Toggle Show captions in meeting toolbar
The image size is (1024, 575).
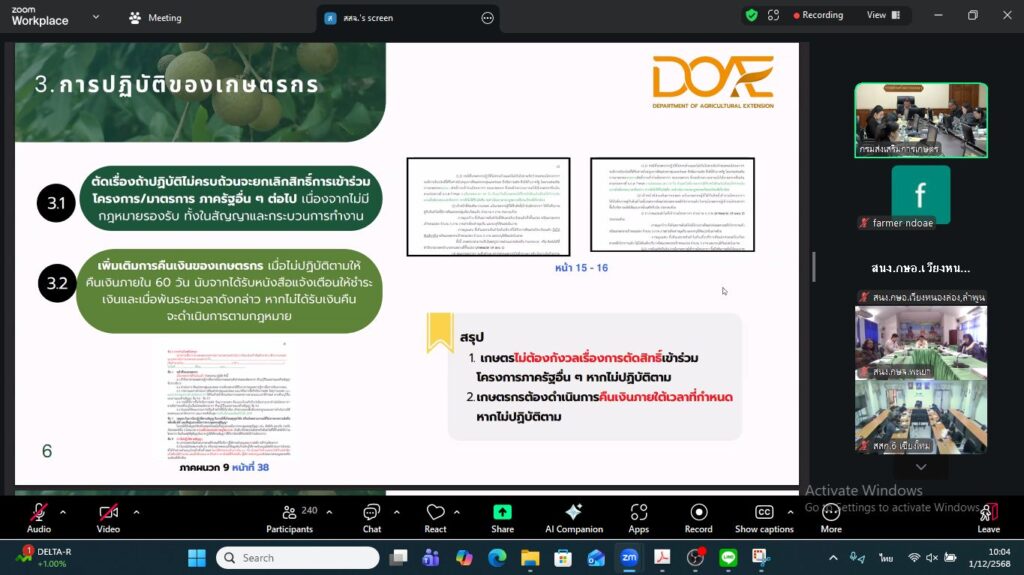[x=764, y=517]
